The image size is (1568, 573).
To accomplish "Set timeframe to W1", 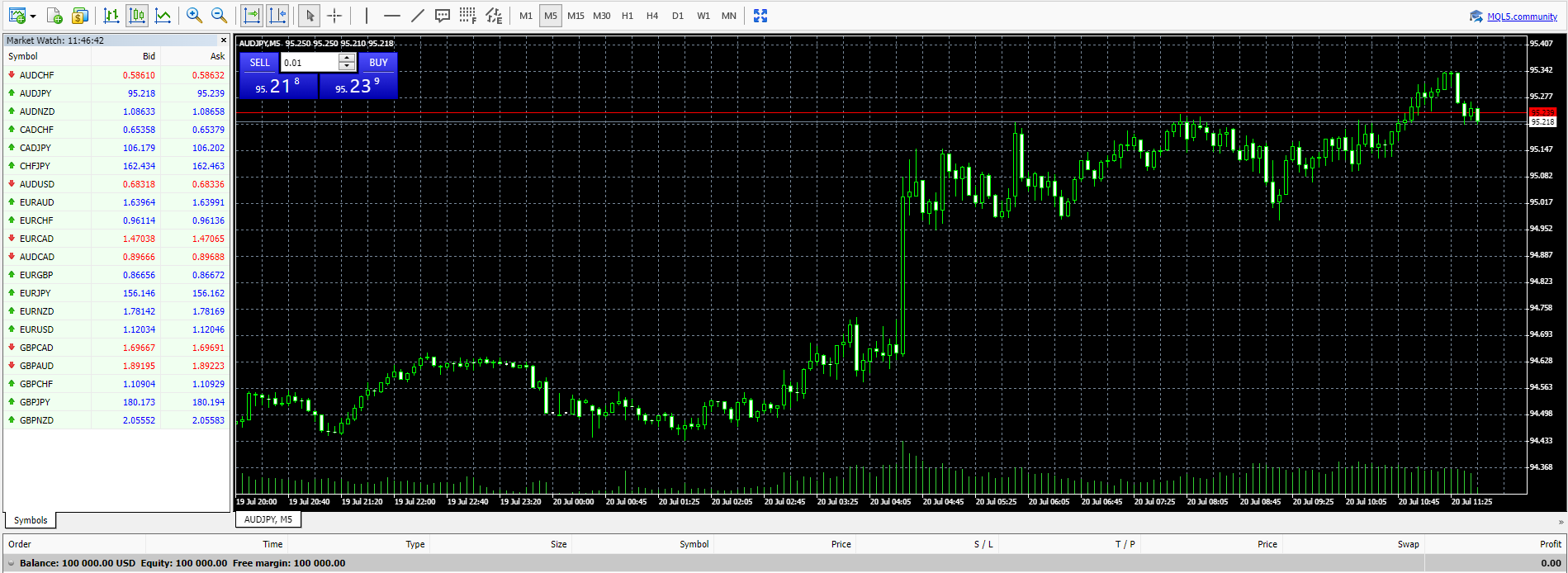I will [x=703, y=16].
